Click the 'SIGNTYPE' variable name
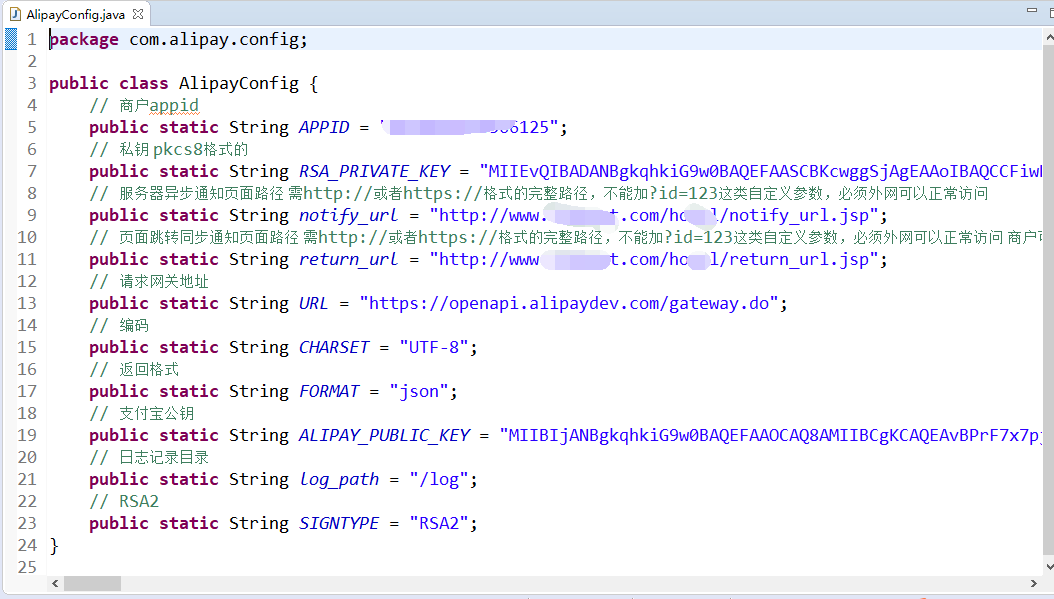This screenshot has width=1054, height=599. (x=339, y=524)
